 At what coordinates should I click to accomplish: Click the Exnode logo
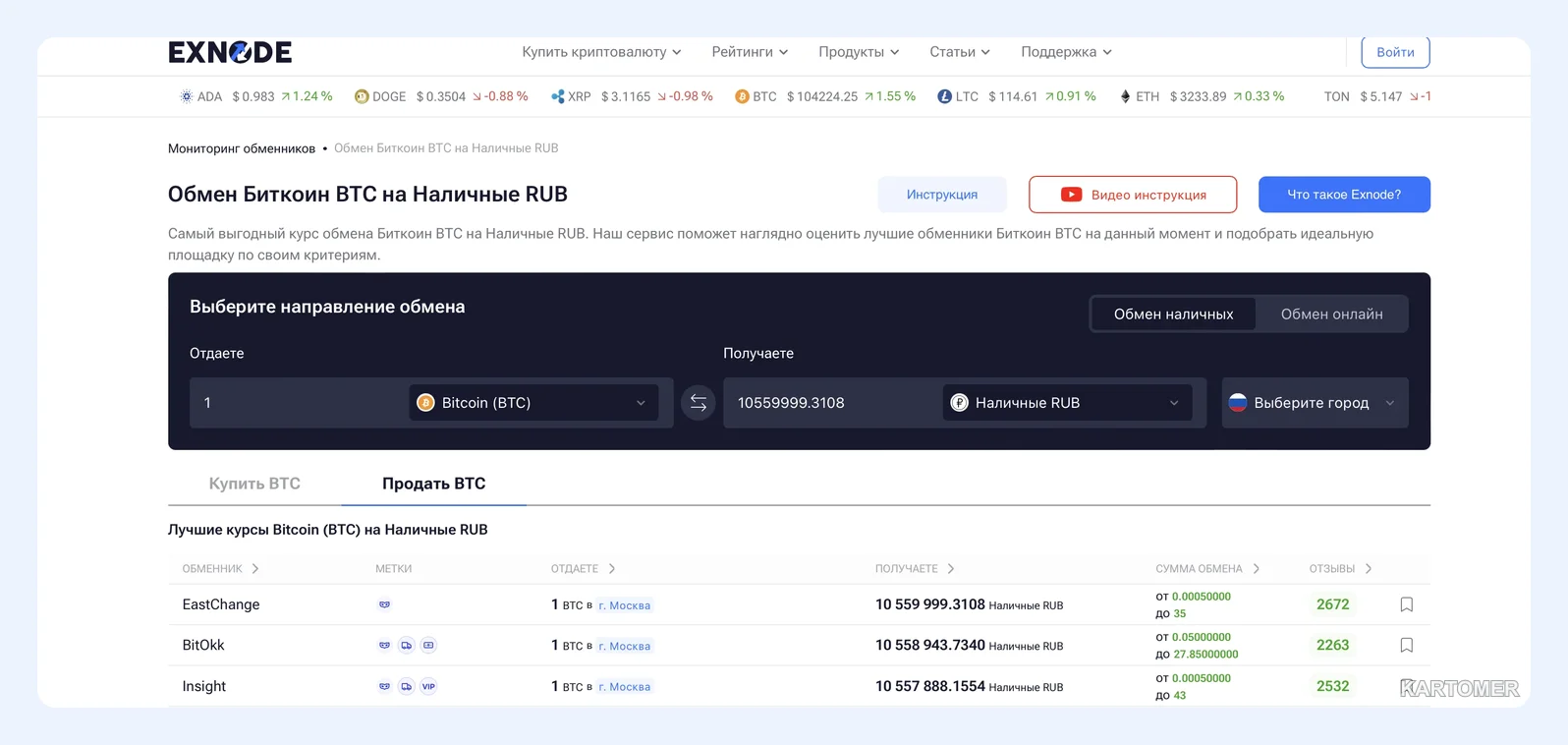point(230,52)
